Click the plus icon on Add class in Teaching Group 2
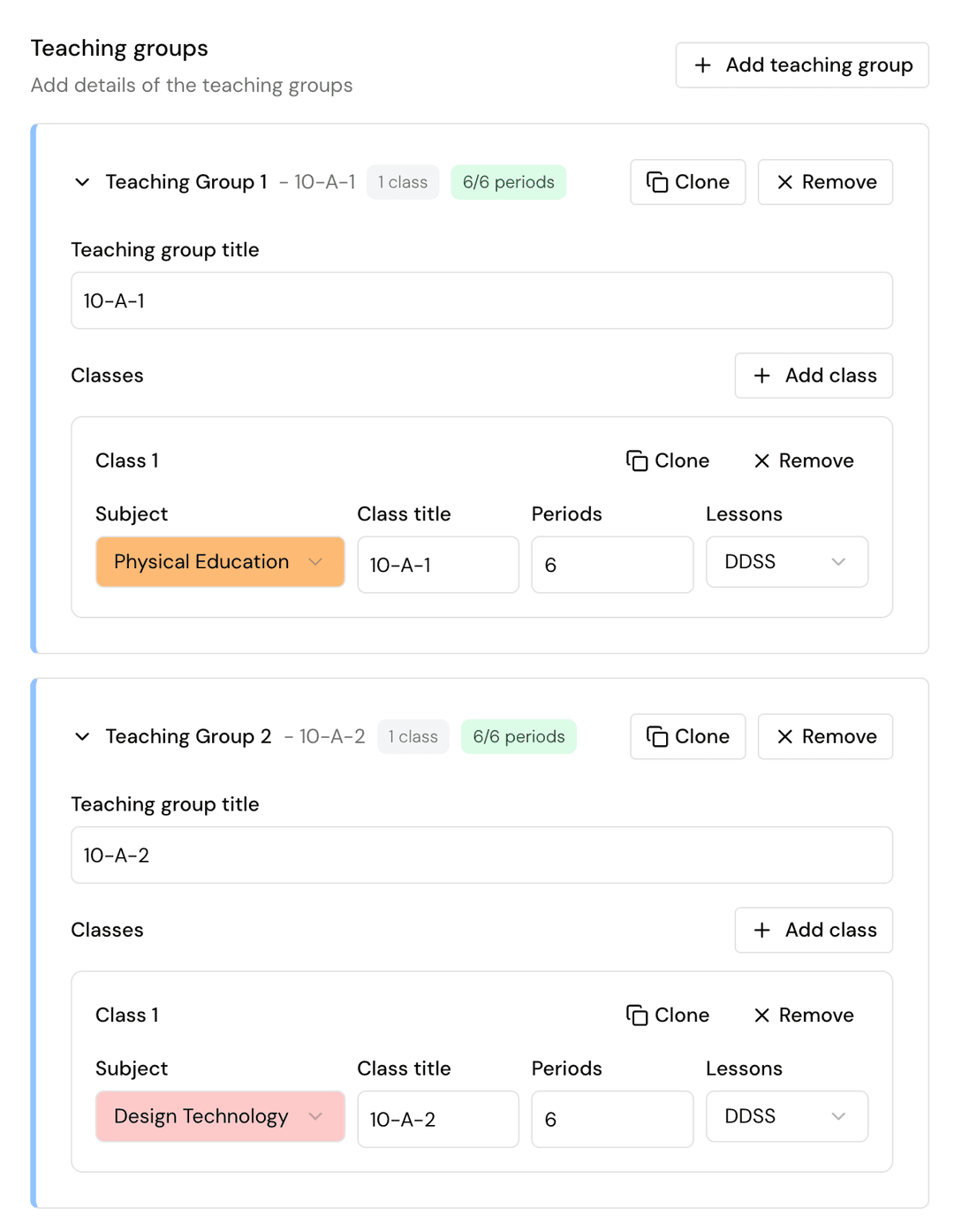Screen dimensions: 954x1232 pos(761,930)
